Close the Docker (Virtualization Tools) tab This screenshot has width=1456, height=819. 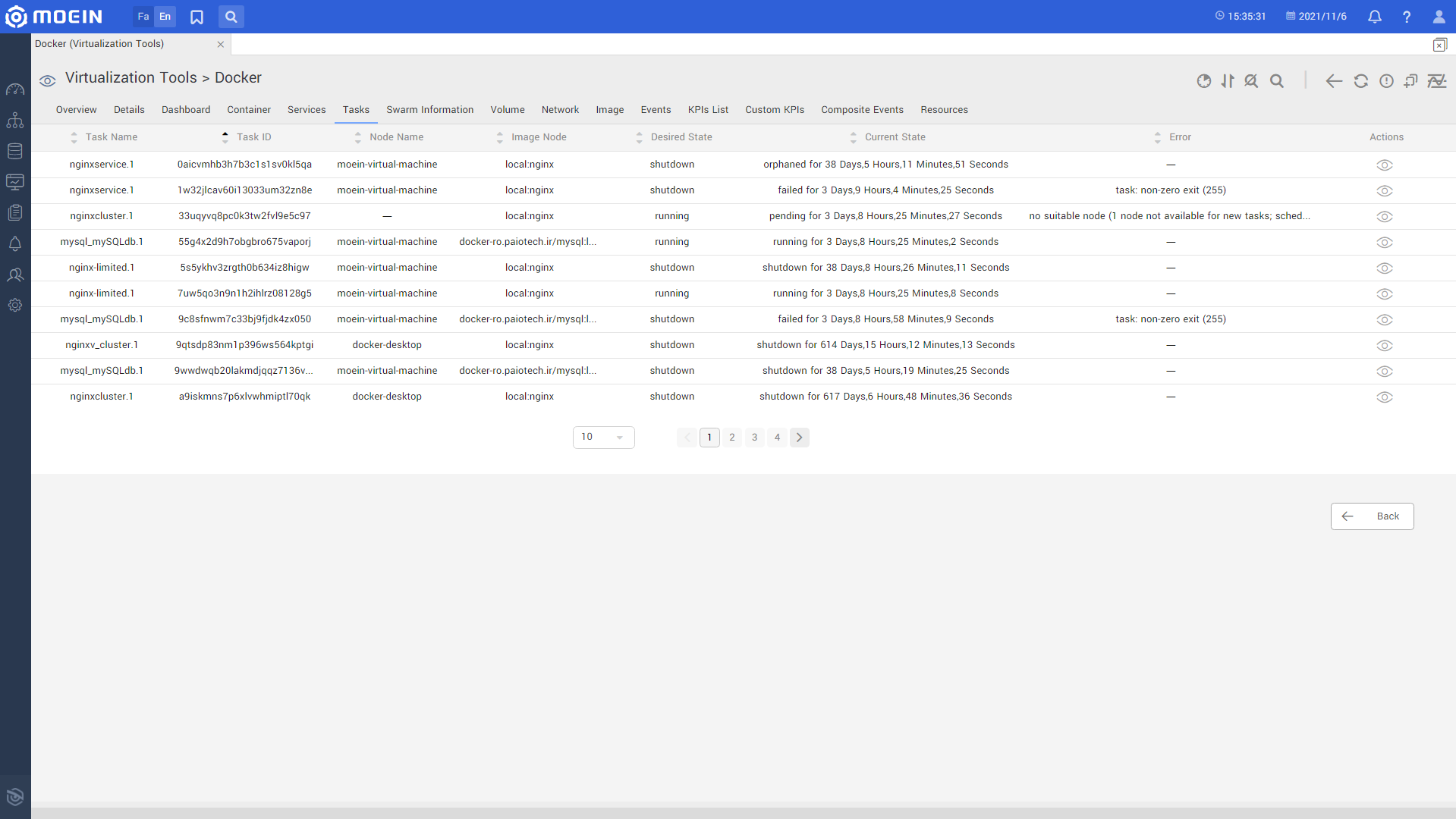coord(221,45)
